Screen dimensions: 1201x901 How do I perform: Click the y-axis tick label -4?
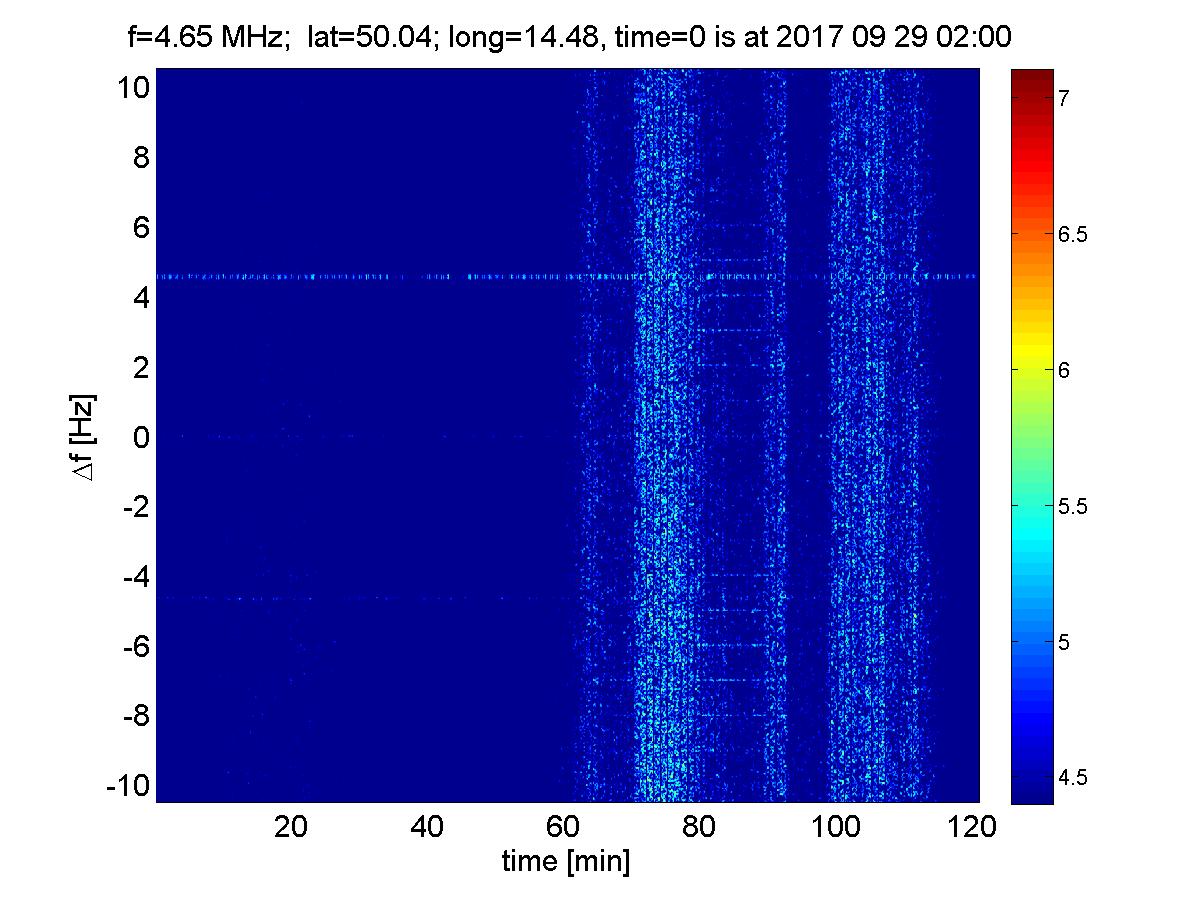(x=133, y=577)
